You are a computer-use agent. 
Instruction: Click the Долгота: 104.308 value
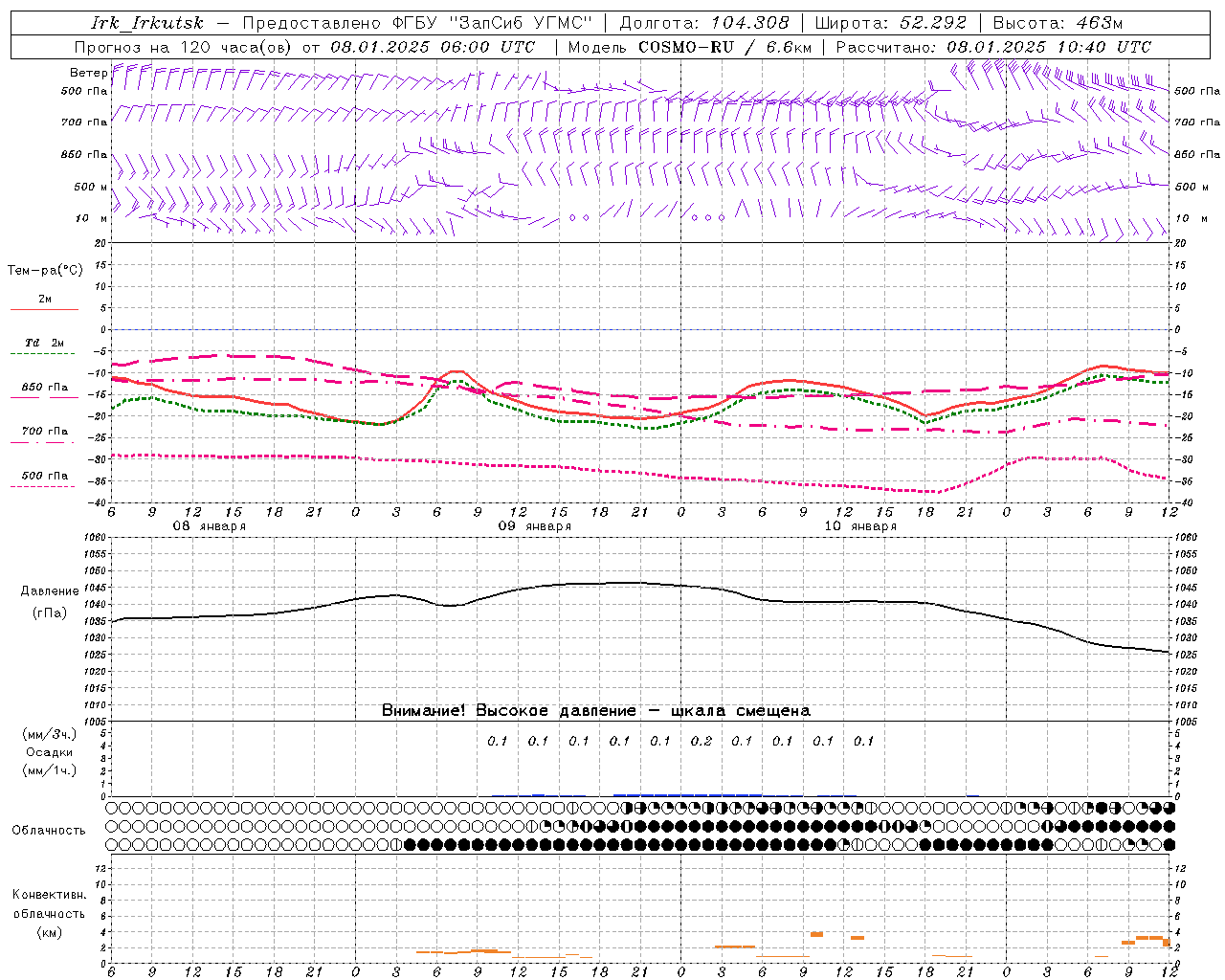coord(704,23)
